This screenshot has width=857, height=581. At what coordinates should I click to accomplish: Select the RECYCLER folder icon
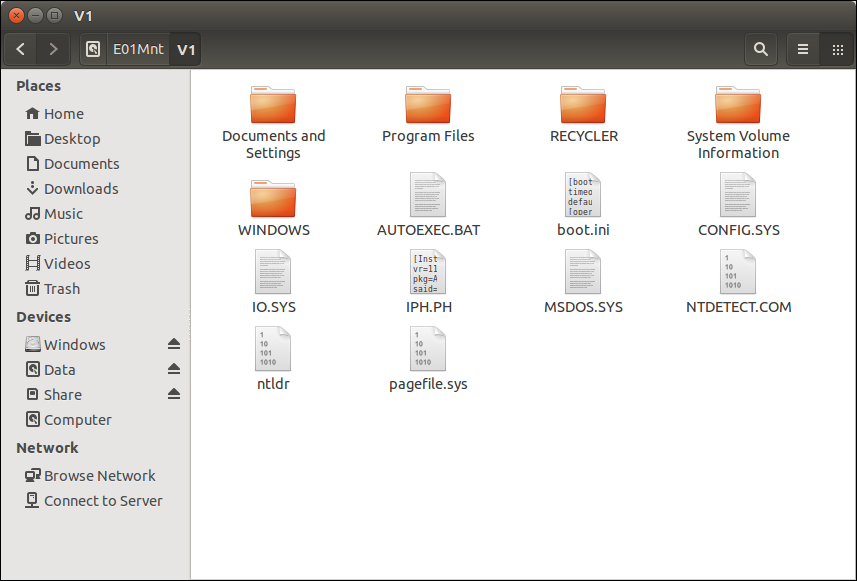point(583,105)
